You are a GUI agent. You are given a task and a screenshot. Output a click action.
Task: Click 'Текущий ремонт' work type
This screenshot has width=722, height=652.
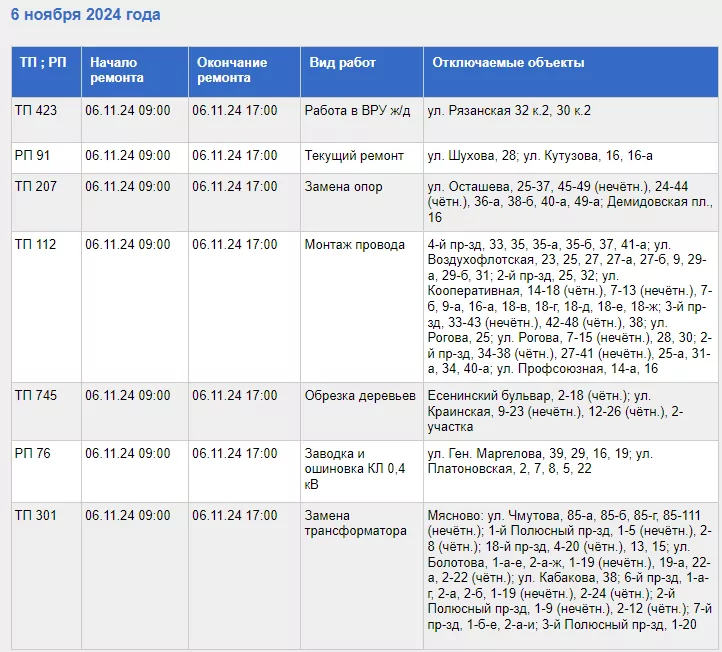click(354, 156)
